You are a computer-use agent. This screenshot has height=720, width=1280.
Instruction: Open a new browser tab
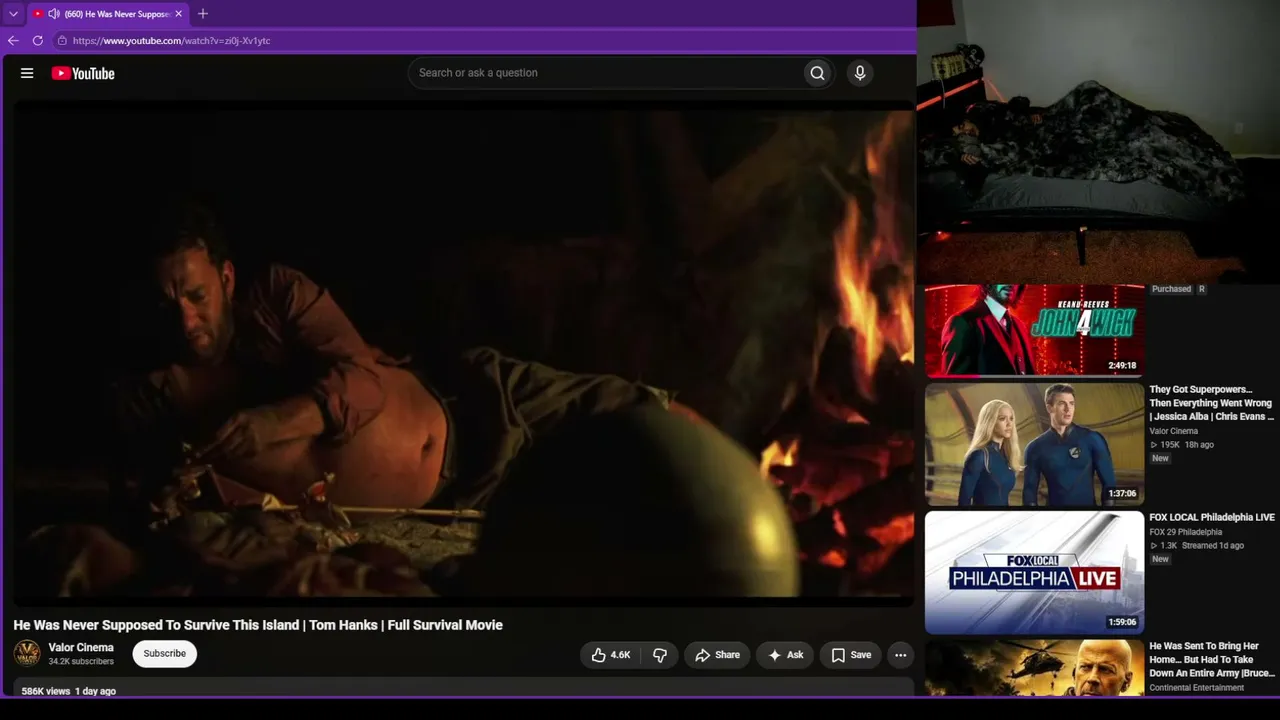(x=203, y=14)
